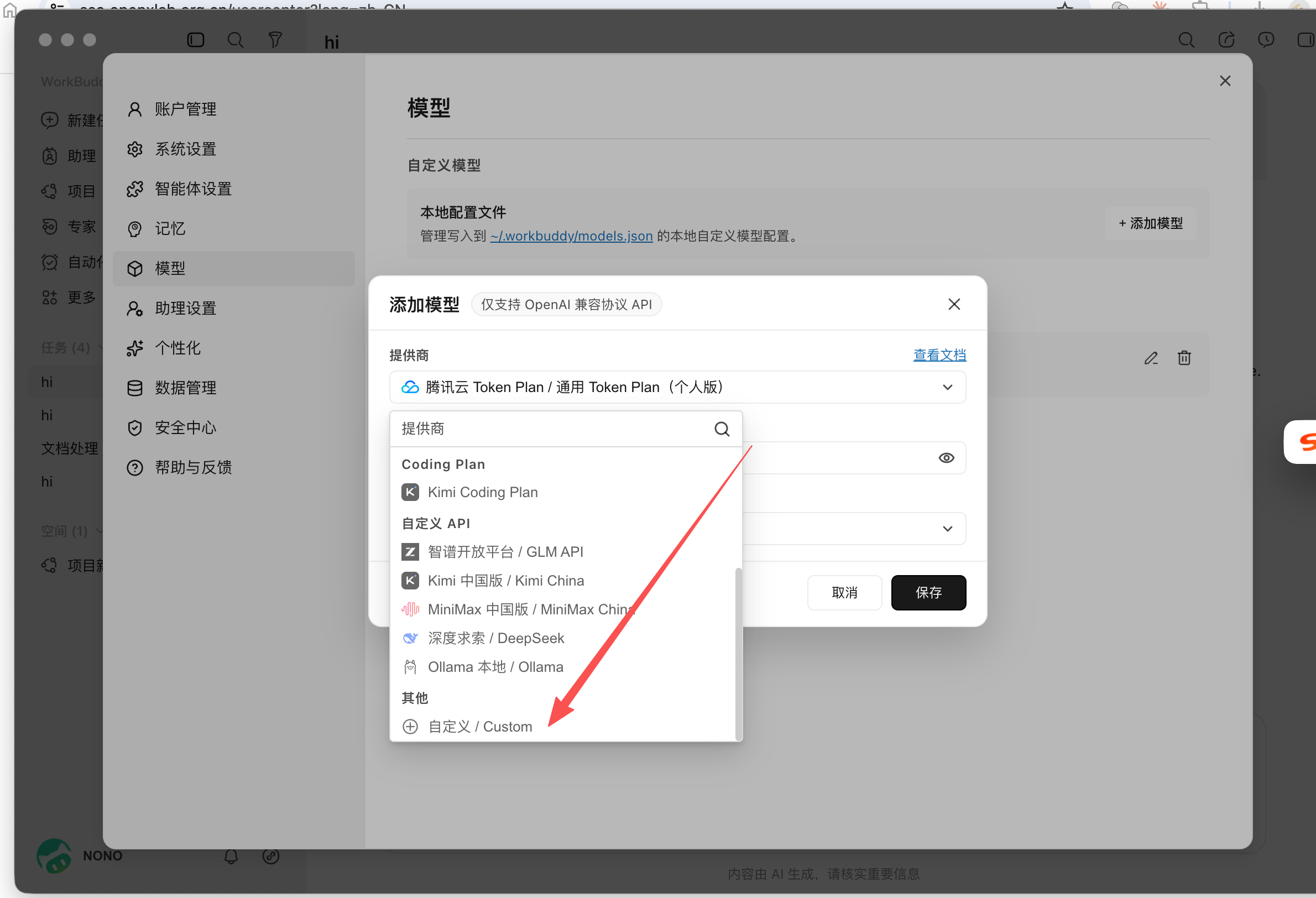1316x898 pixels.
Task: Click the 取消 button
Action: [x=844, y=593]
